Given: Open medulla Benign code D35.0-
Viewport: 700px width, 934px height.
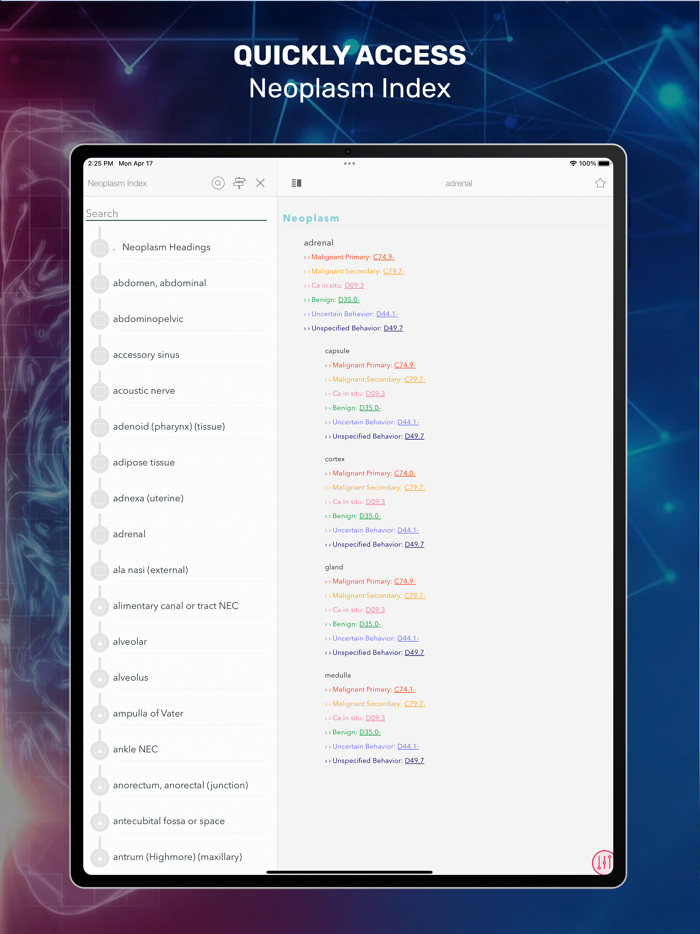Looking at the screenshot, I should pyautogui.click(x=370, y=733).
